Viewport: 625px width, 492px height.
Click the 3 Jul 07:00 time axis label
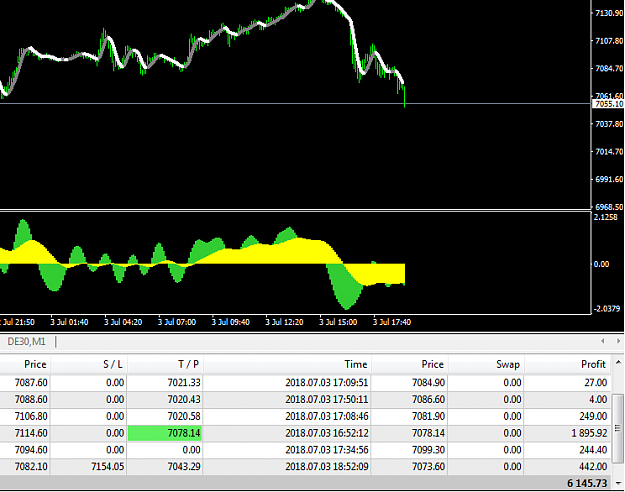click(177, 322)
